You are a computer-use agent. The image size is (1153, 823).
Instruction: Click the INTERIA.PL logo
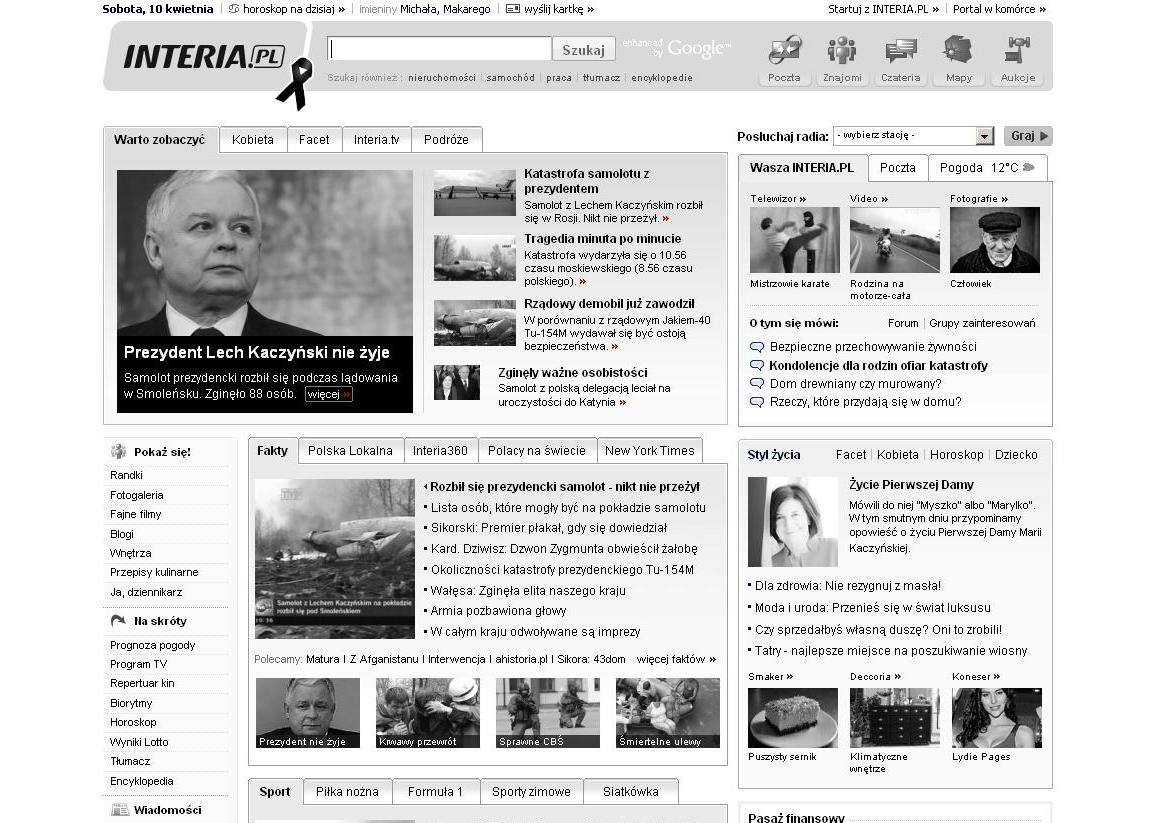coord(204,57)
